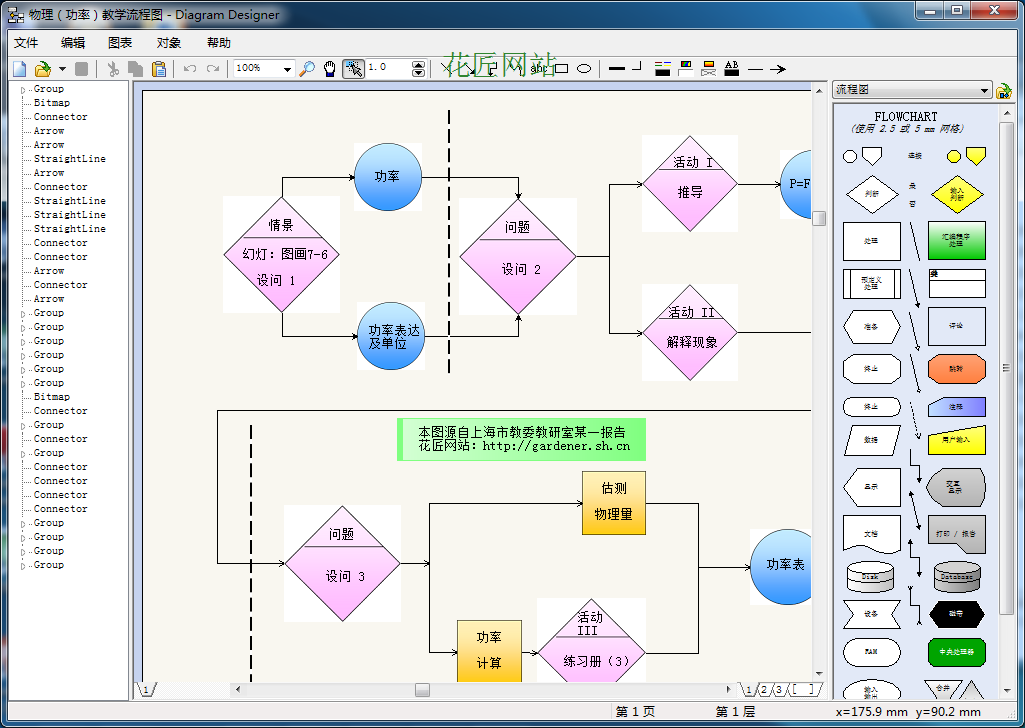Select the ellipse drawing tool
Viewport: 1025px width, 728px height.
click(x=584, y=69)
